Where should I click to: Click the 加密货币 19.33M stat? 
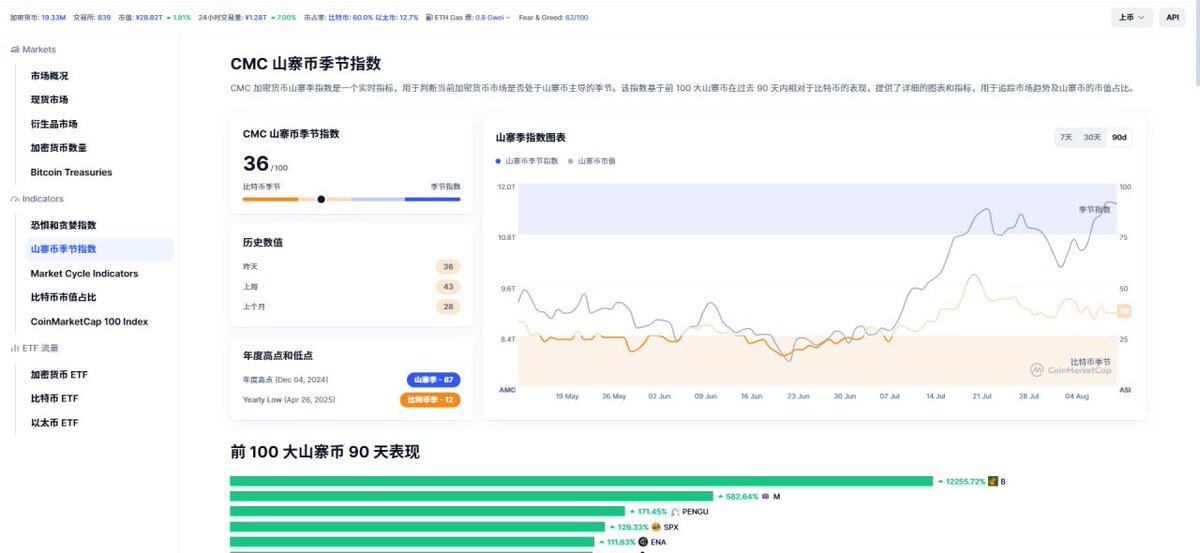[38, 17]
